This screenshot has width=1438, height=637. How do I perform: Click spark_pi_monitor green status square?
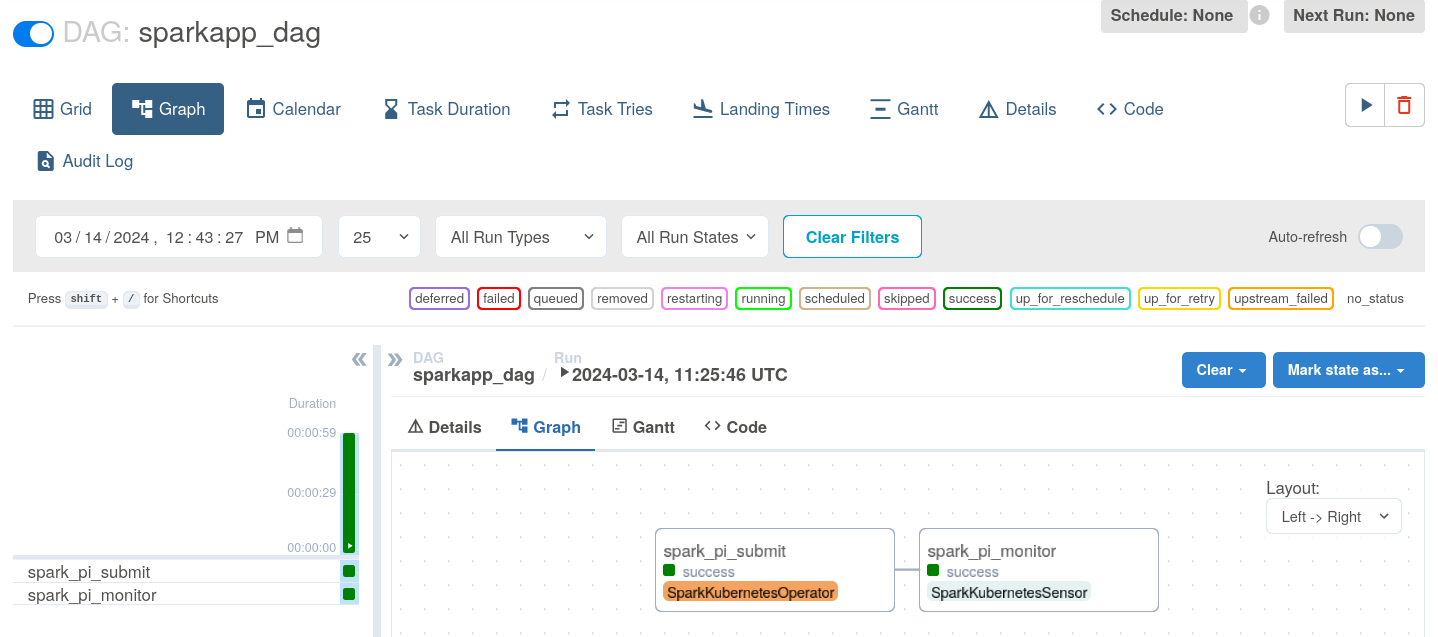coord(349,594)
